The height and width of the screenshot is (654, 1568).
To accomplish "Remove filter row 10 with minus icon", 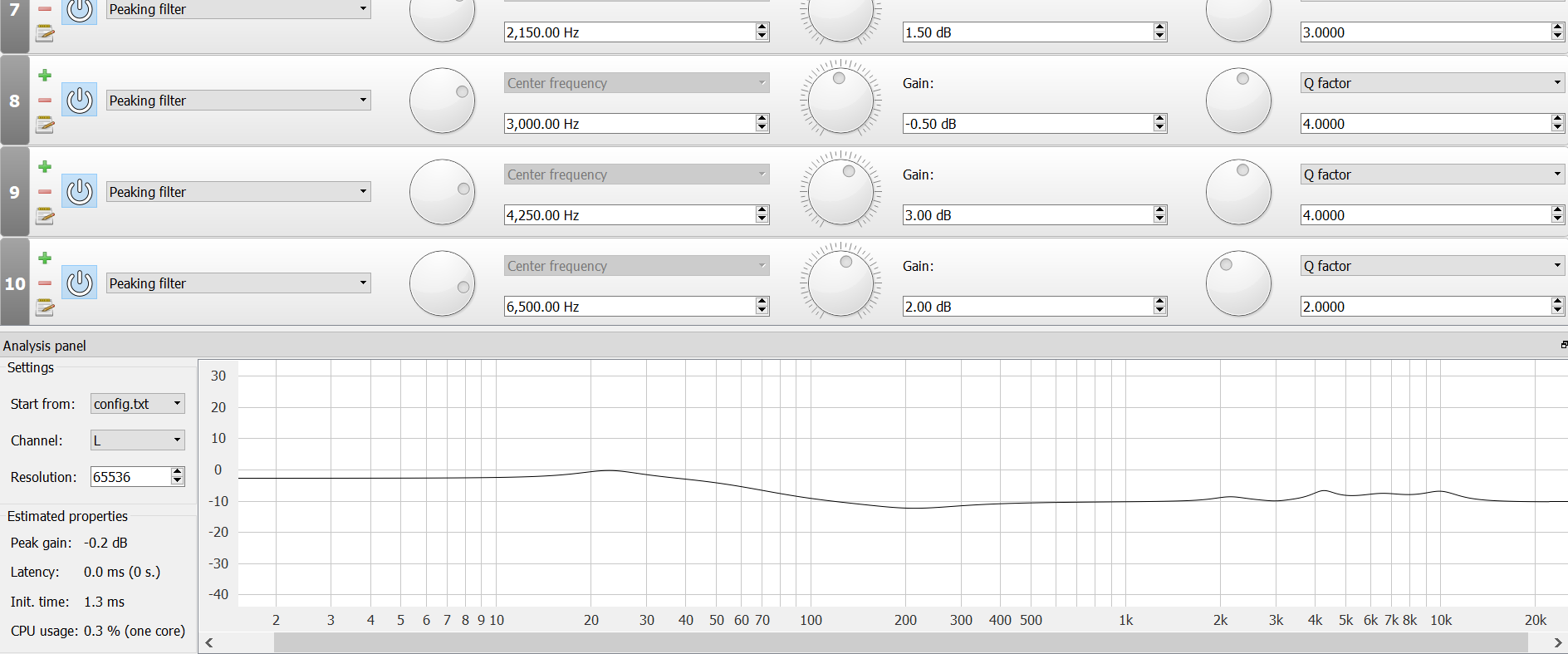I will point(45,283).
